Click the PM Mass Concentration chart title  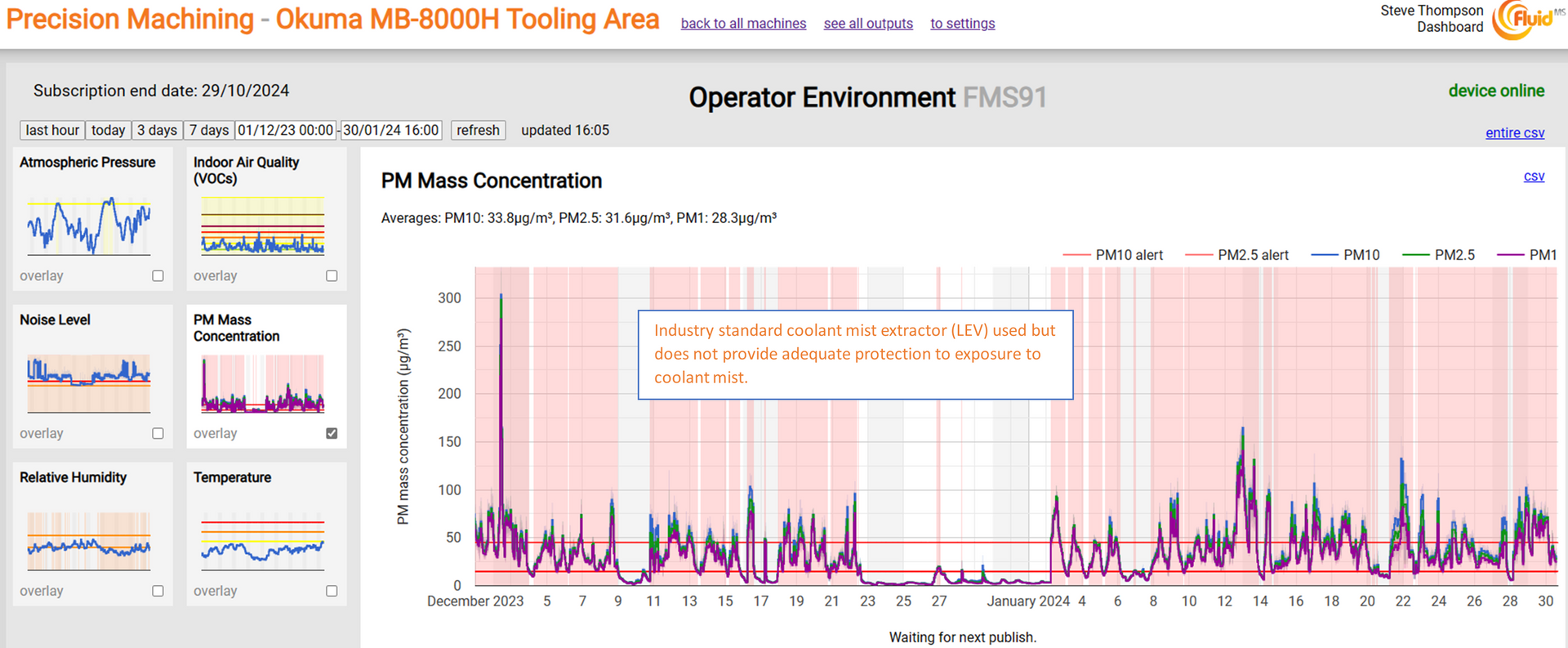tap(492, 181)
